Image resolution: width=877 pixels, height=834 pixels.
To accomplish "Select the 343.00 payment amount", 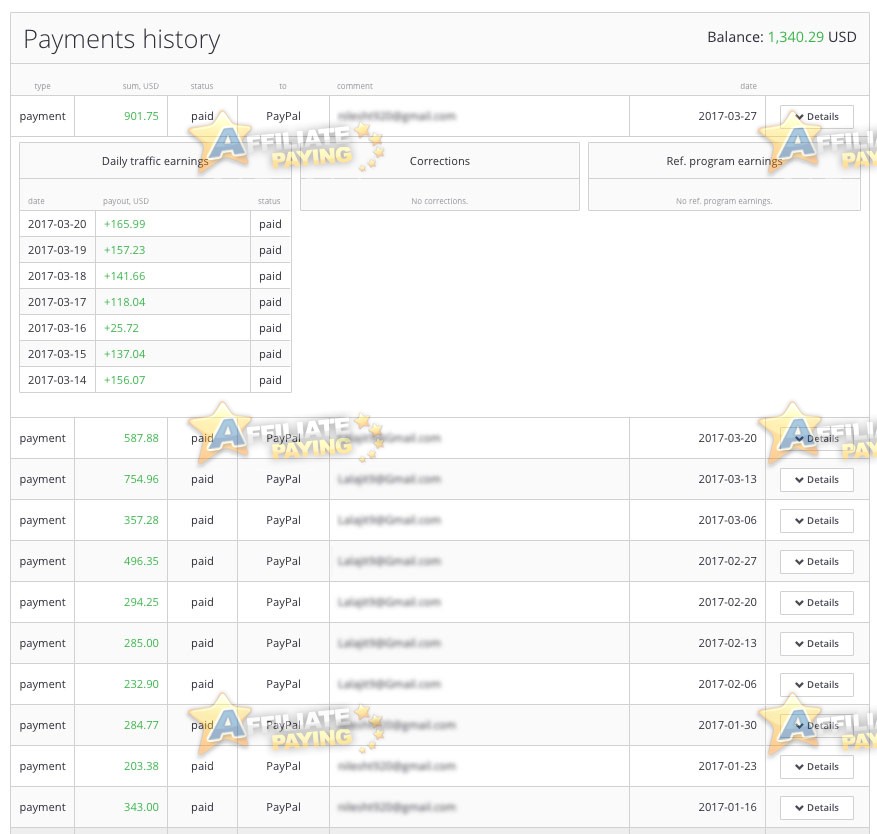I will click(x=141, y=807).
